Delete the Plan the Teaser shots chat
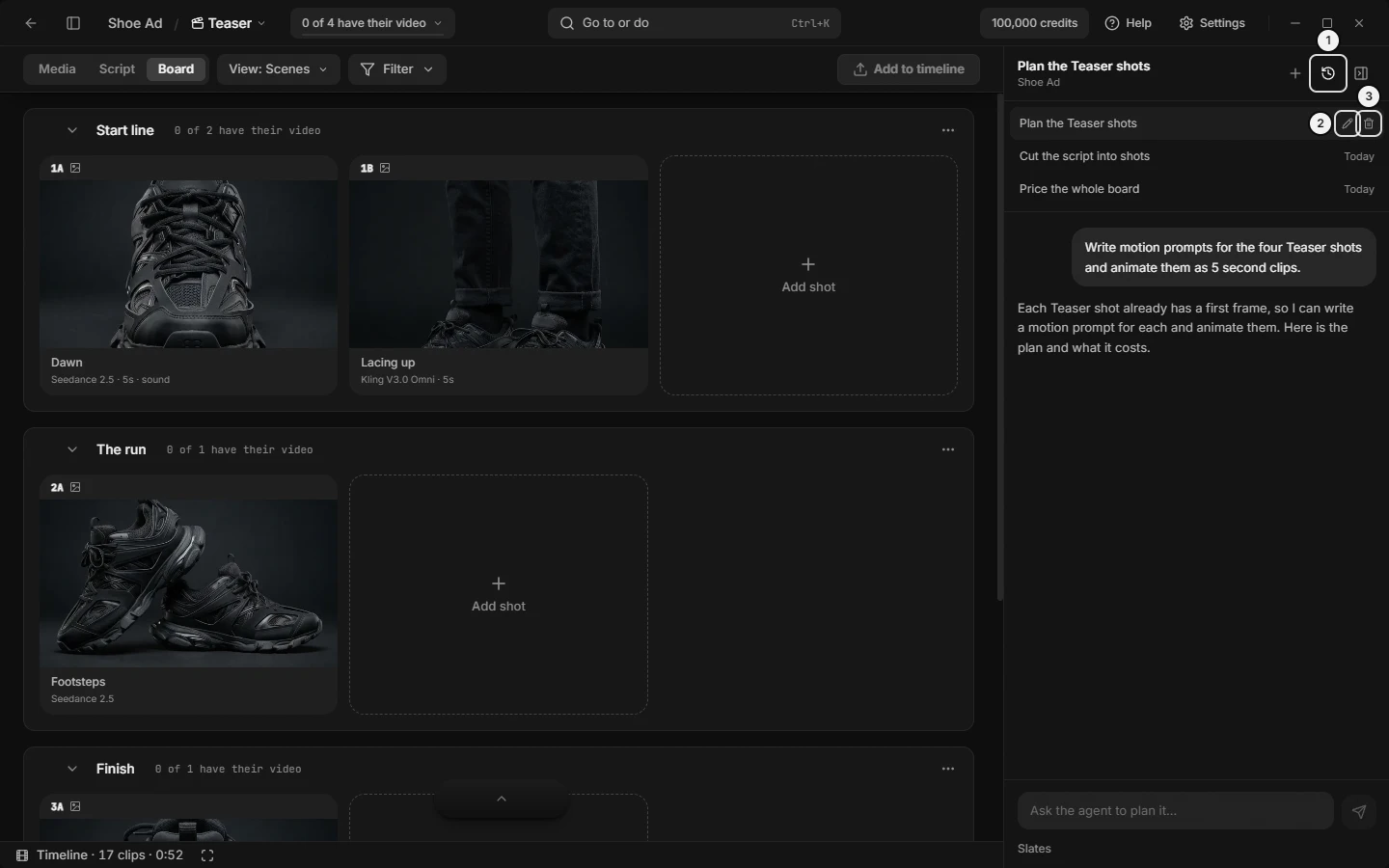 [x=1369, y=123]
